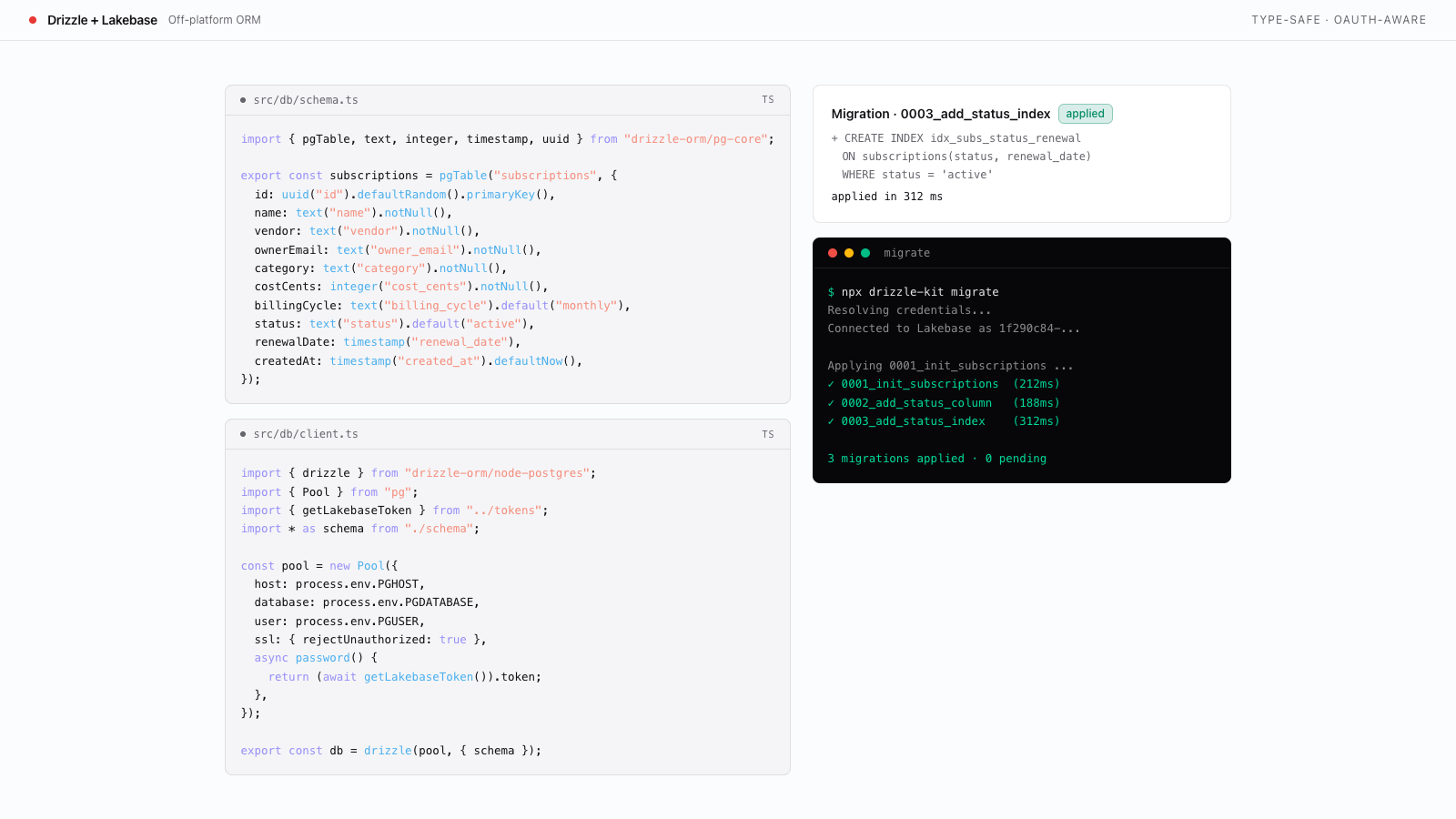Click the Connected to Lakebase as 1f290c84 line

click(x=954, y=329)
